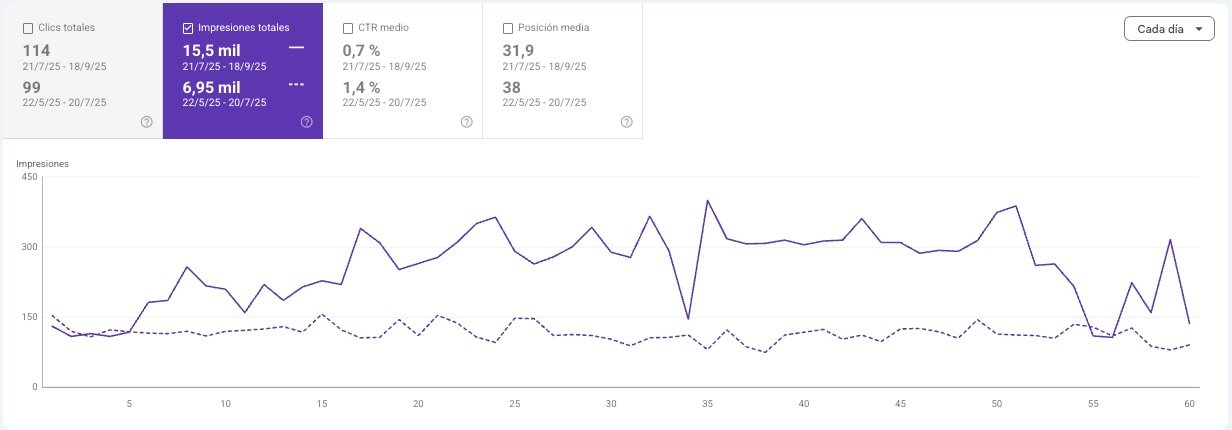The width and height of the screenshot is (1232, 430).
Task: Select the Clics totales metric card
Action: pyautogui.click(x=82, y=70)
